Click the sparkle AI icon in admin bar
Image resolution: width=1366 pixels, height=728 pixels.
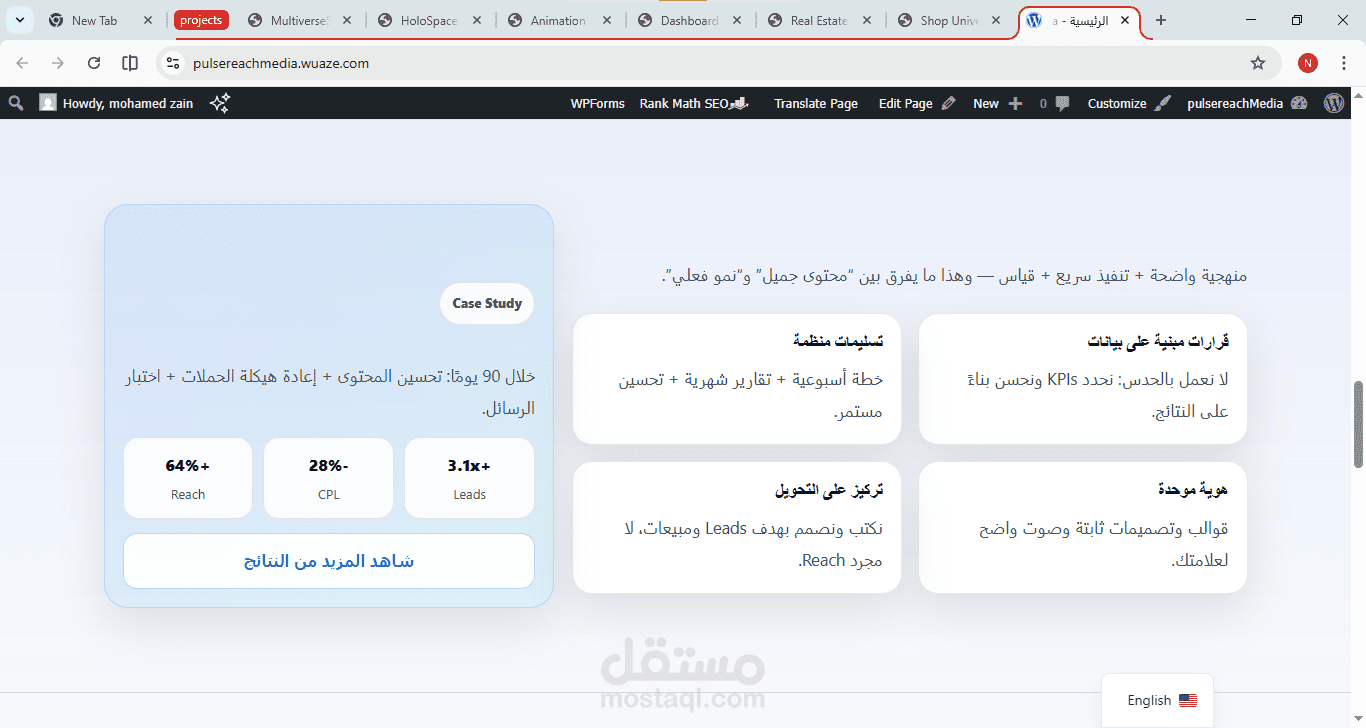(x=220, y=103)
